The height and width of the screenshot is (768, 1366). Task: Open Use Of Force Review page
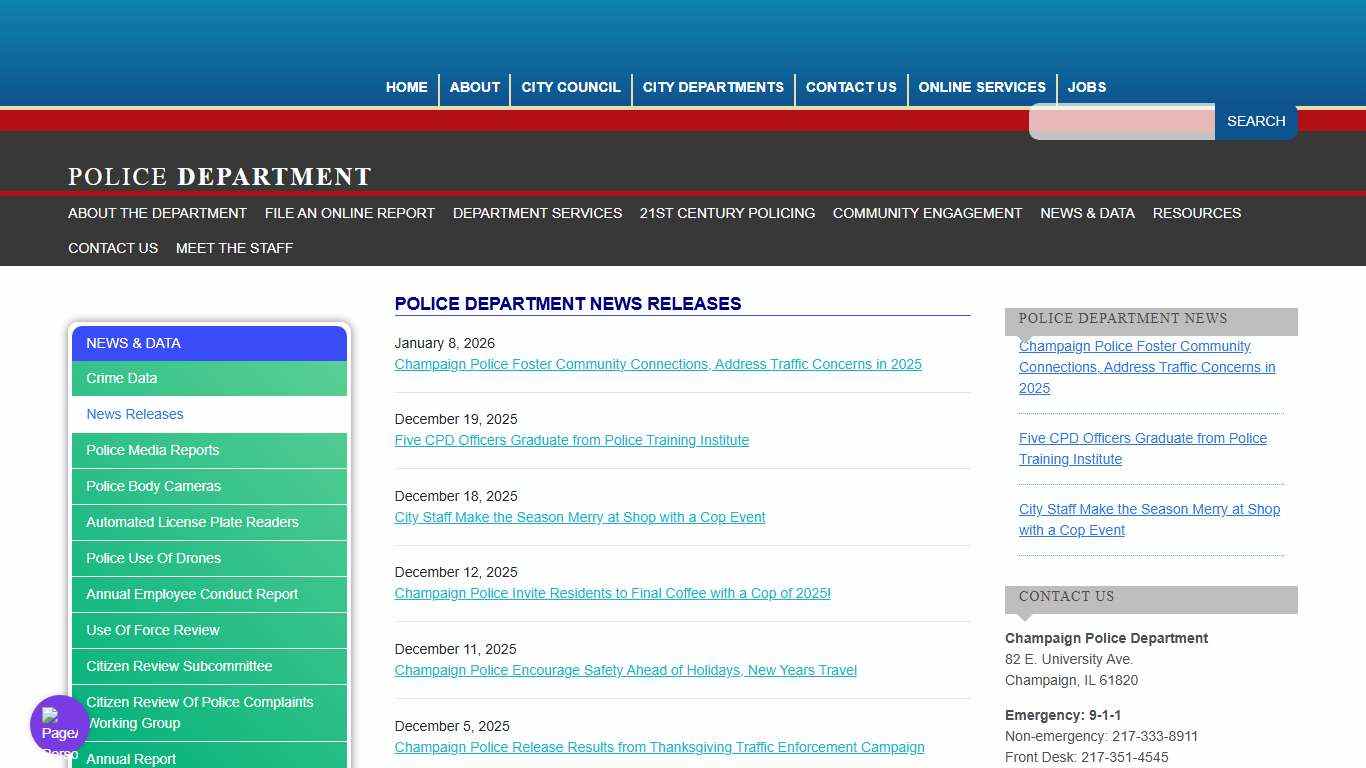point(152,630)
